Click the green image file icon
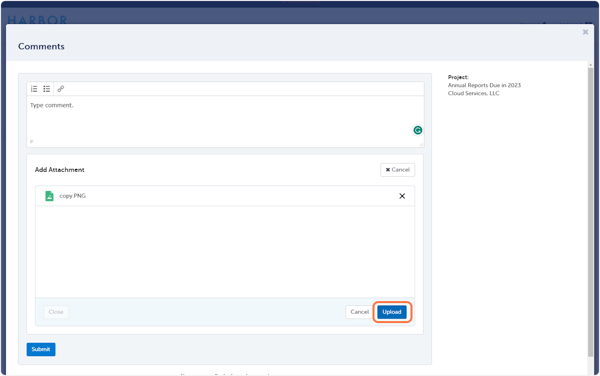 coord(49,196)
